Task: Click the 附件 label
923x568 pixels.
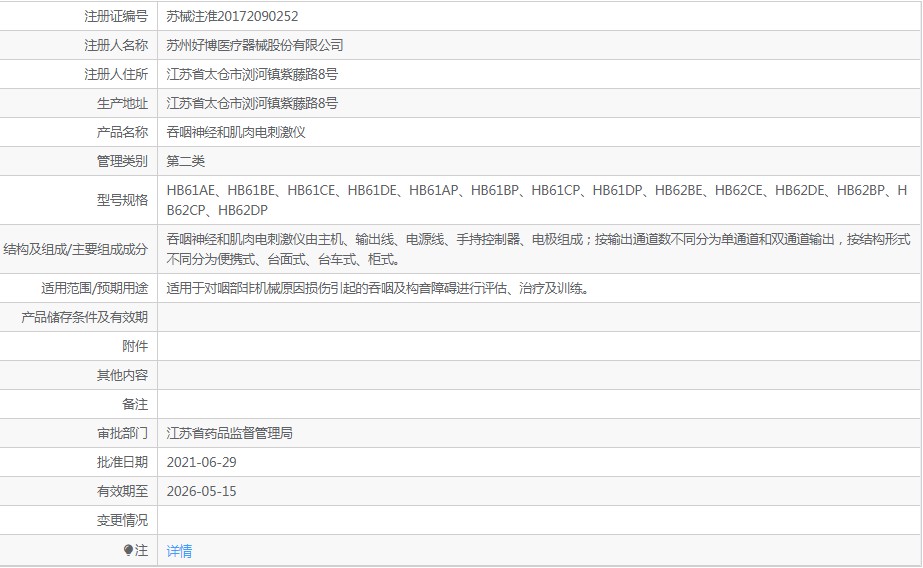Action: pyautogui.click(x=135, y=346)
